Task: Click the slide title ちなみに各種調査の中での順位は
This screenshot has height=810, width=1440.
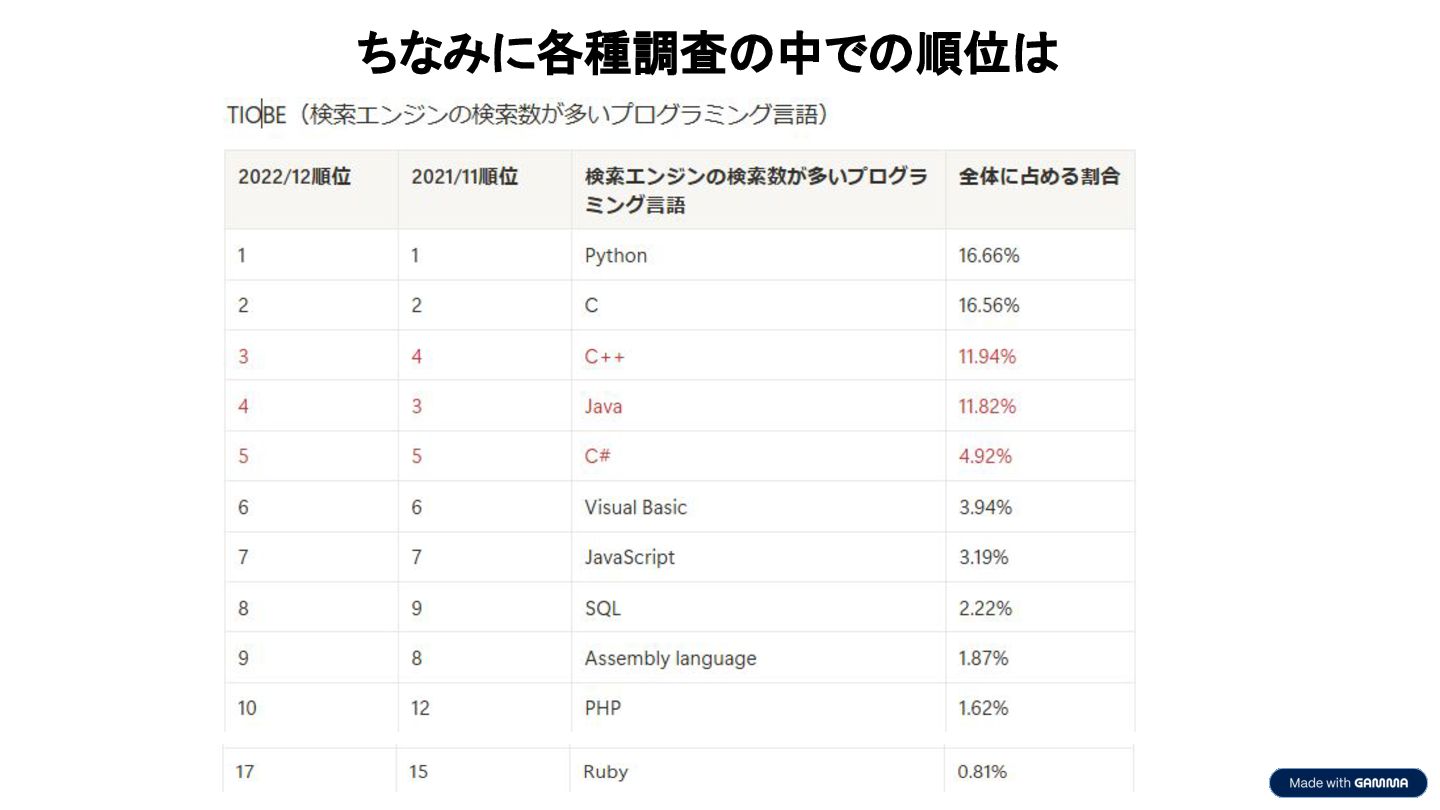Action: 708,52
